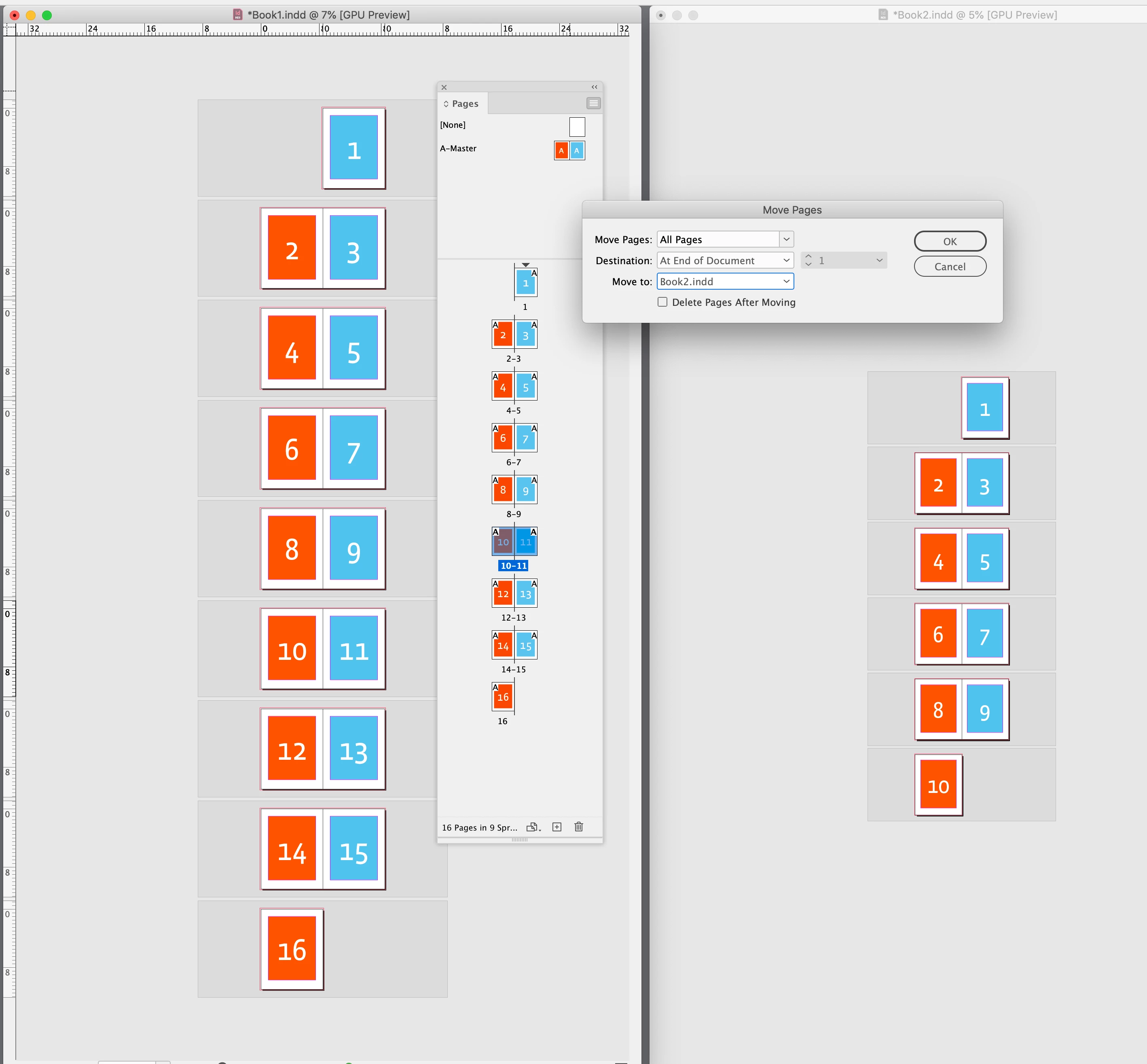The width and height of the screenshot is (1147, 1064).
Task: Click the Delete Selected Pages trash icon
Action: pos(578,827)
